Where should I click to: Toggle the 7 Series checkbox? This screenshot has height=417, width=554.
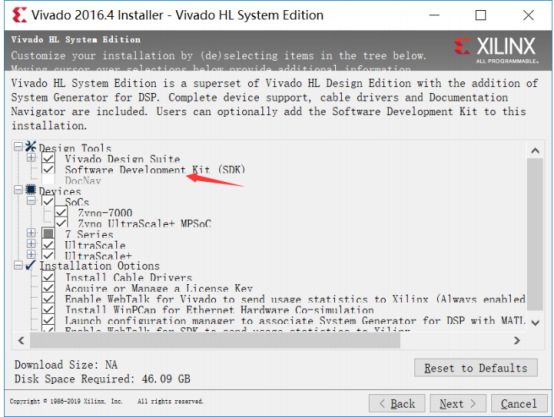coord(48,233)
